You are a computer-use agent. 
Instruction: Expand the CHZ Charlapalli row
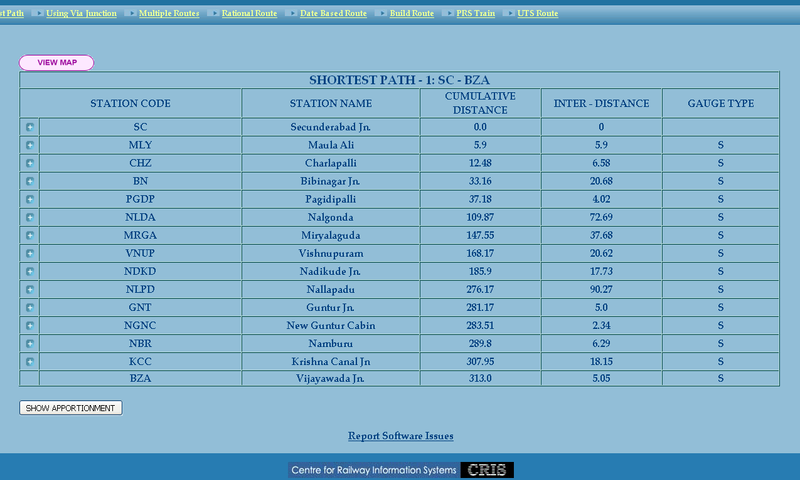pos(30,163)
